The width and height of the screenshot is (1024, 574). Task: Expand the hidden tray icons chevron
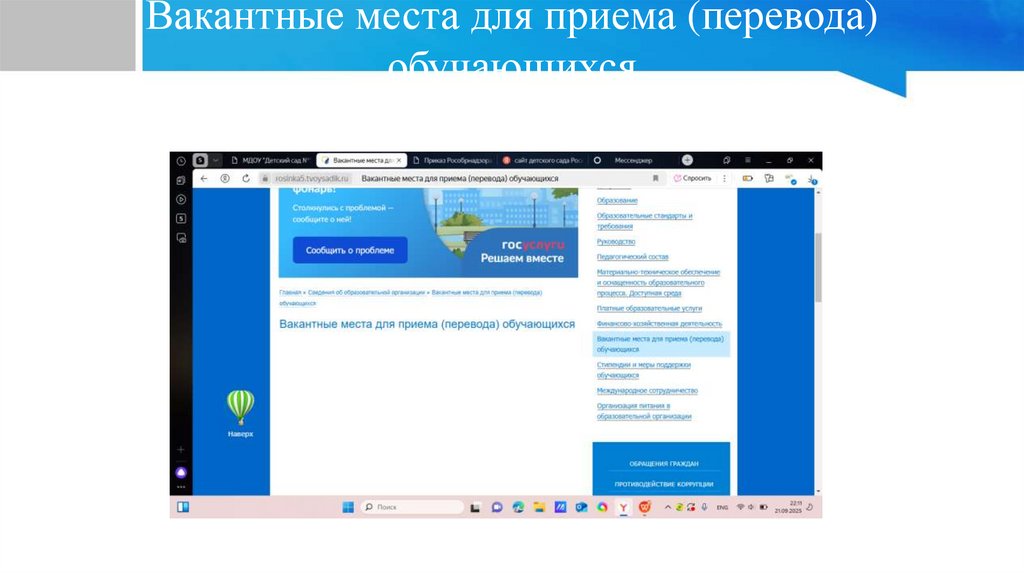click(667, 507)
